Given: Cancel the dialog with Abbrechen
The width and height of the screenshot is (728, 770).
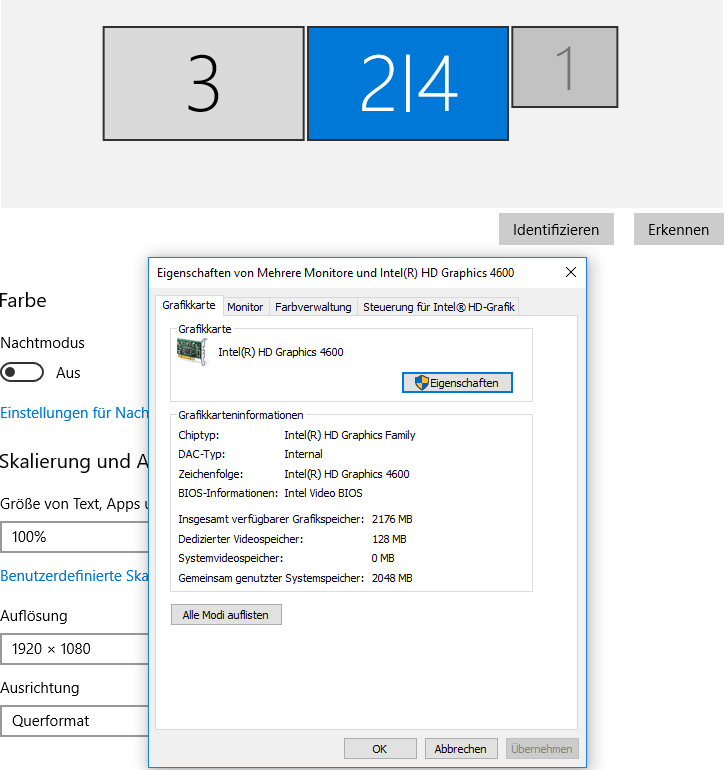Looking at the screenshot, I should pyautogui.click(x=461, y=748).
